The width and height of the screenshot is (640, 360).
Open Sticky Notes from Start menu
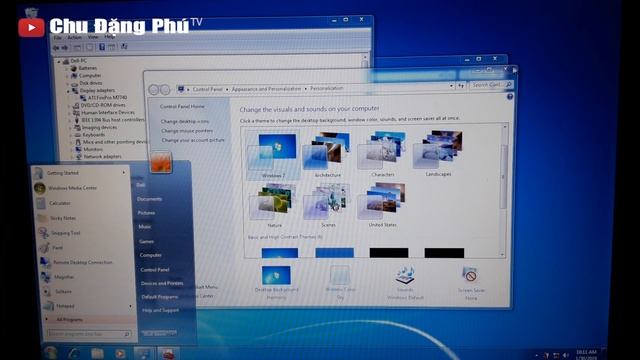(82, 218)
